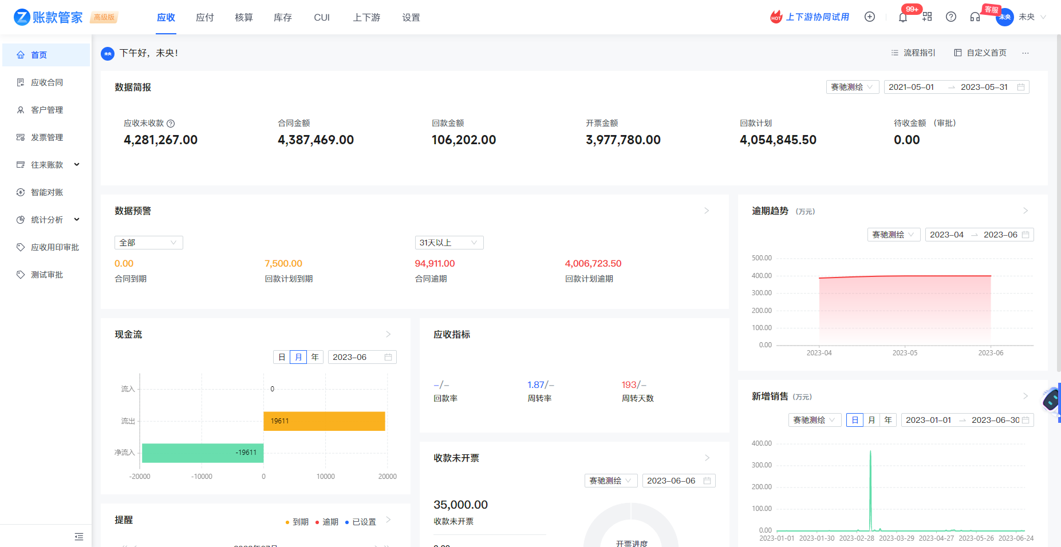Click help icon next to 应收未收款
Viewport: 1061px width, 547px height.
[x=171, y=124]
